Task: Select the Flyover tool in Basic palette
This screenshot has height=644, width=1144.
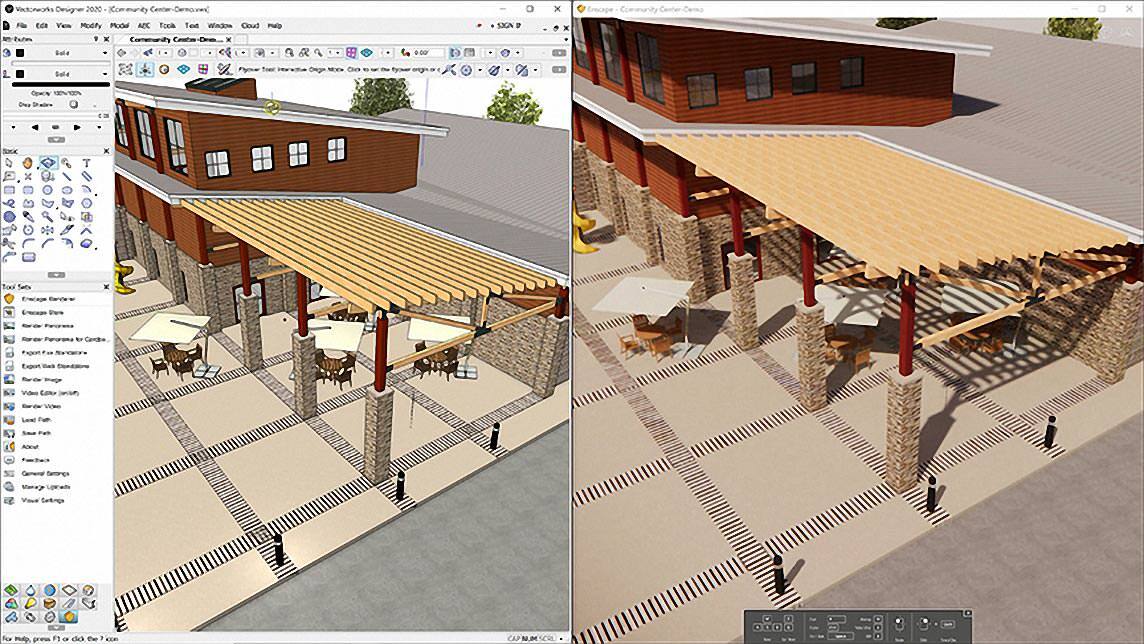Action: [x=48, y=163]
